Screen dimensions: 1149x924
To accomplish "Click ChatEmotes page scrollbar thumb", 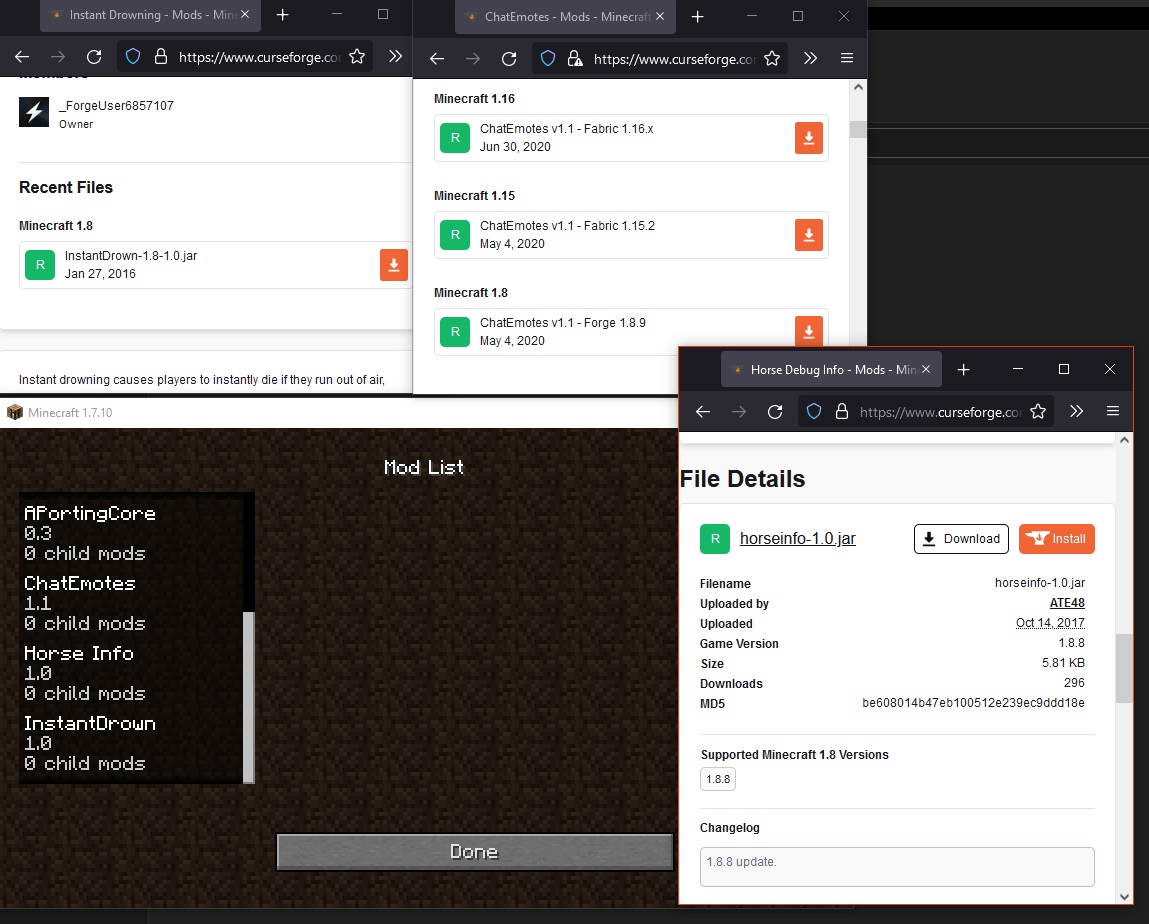I will point(858,130).
